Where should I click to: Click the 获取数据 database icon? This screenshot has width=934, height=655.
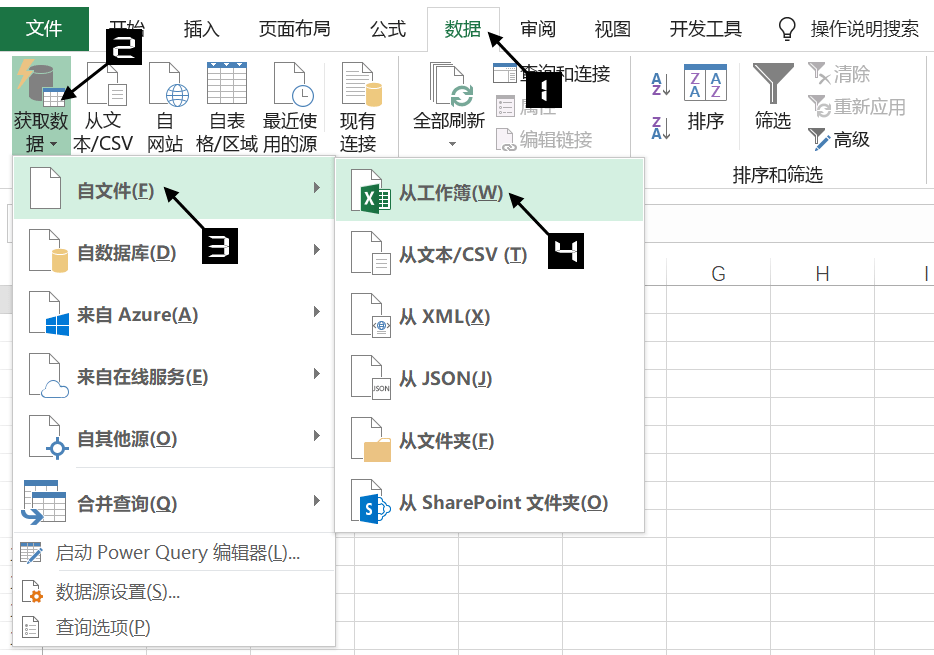point(41,82)
